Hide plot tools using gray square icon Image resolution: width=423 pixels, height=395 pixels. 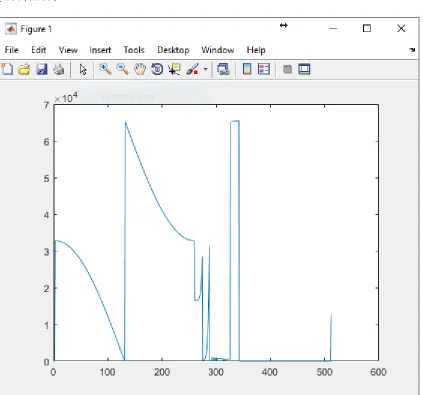287,69
